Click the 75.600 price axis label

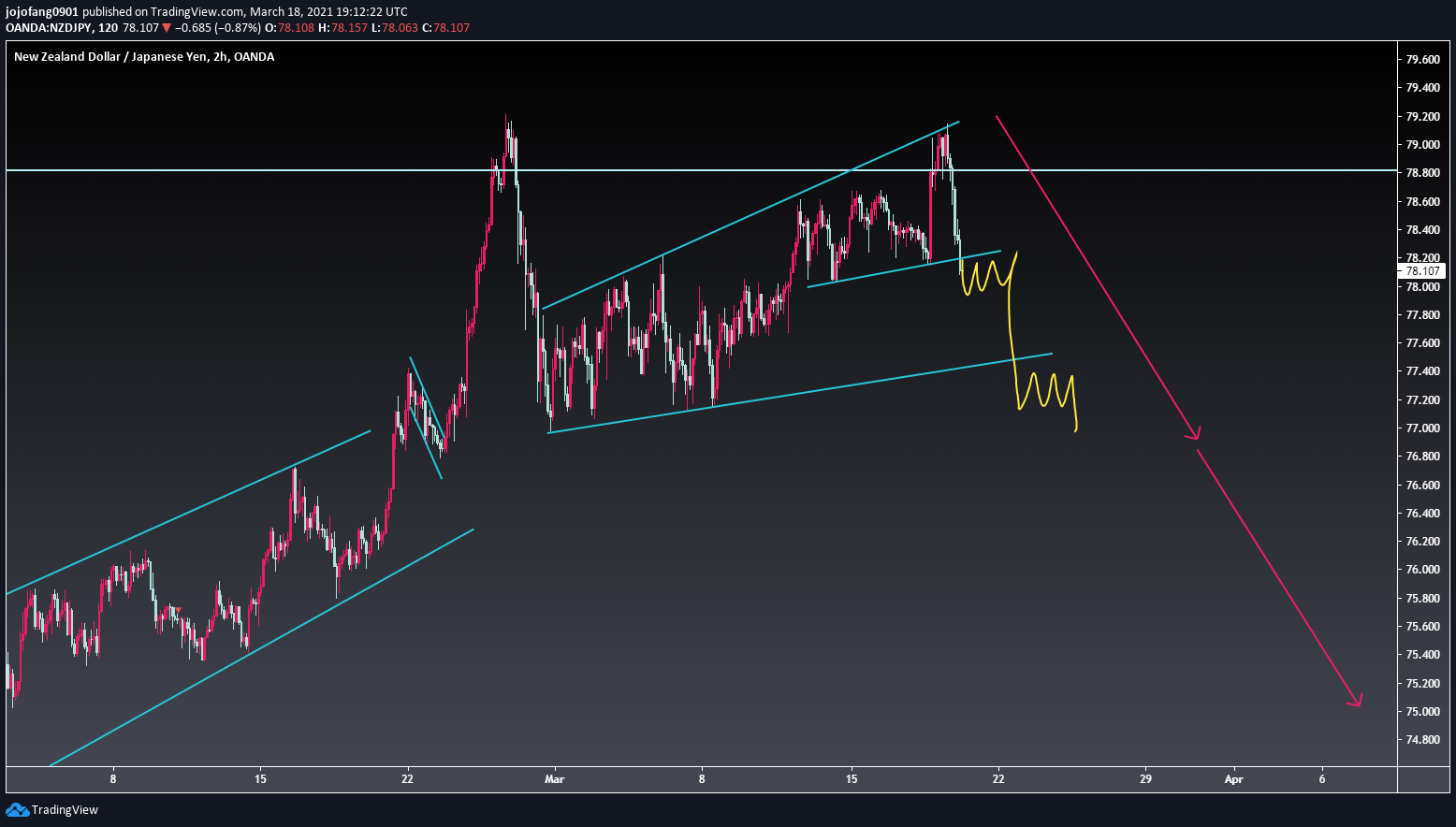1423,627
